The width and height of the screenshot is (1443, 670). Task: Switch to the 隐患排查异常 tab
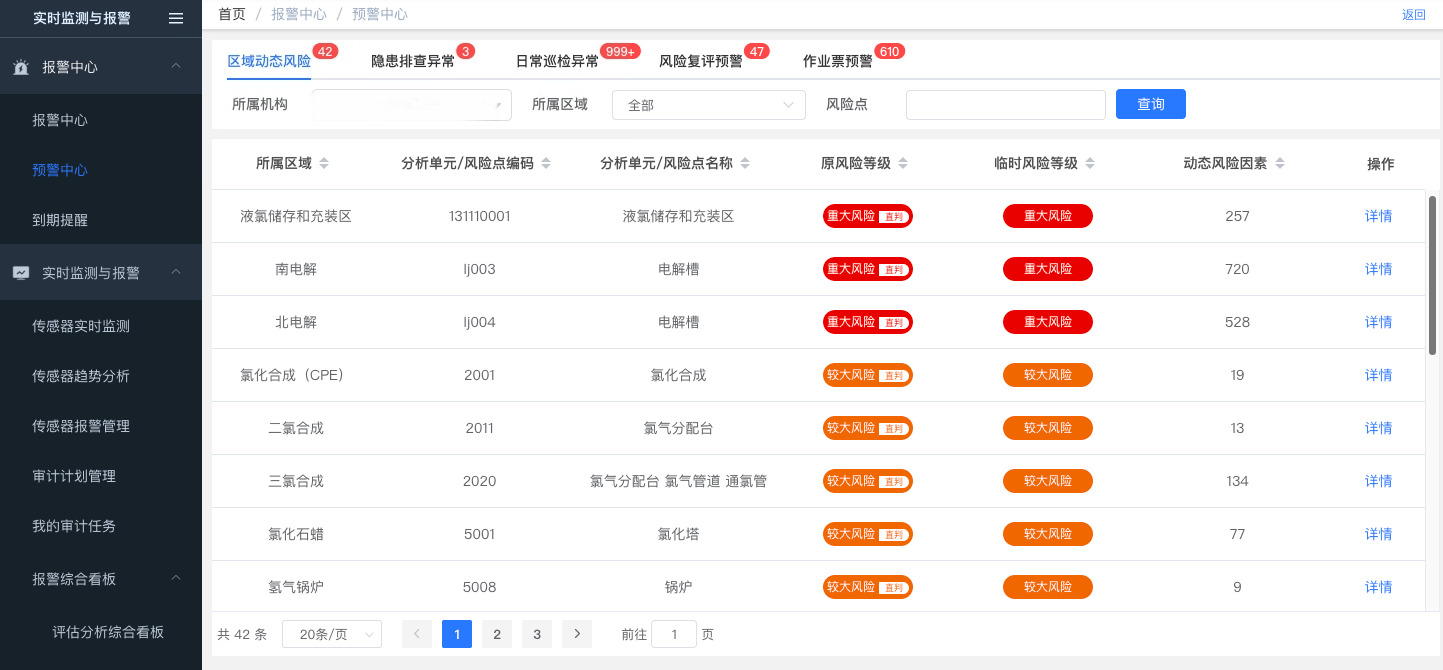click(412, 61)
